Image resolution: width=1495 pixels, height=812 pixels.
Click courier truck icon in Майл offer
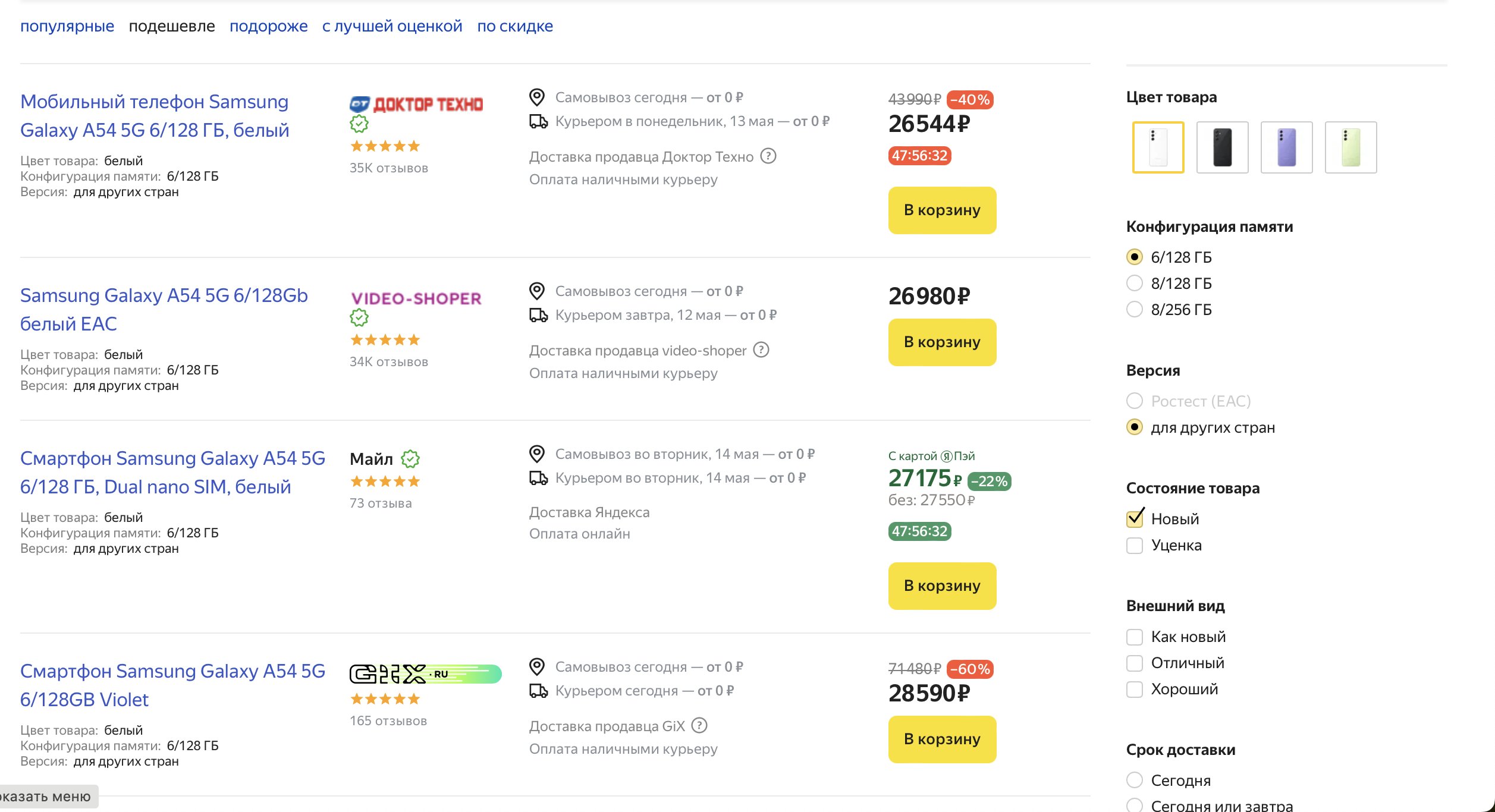click(539, 479)
